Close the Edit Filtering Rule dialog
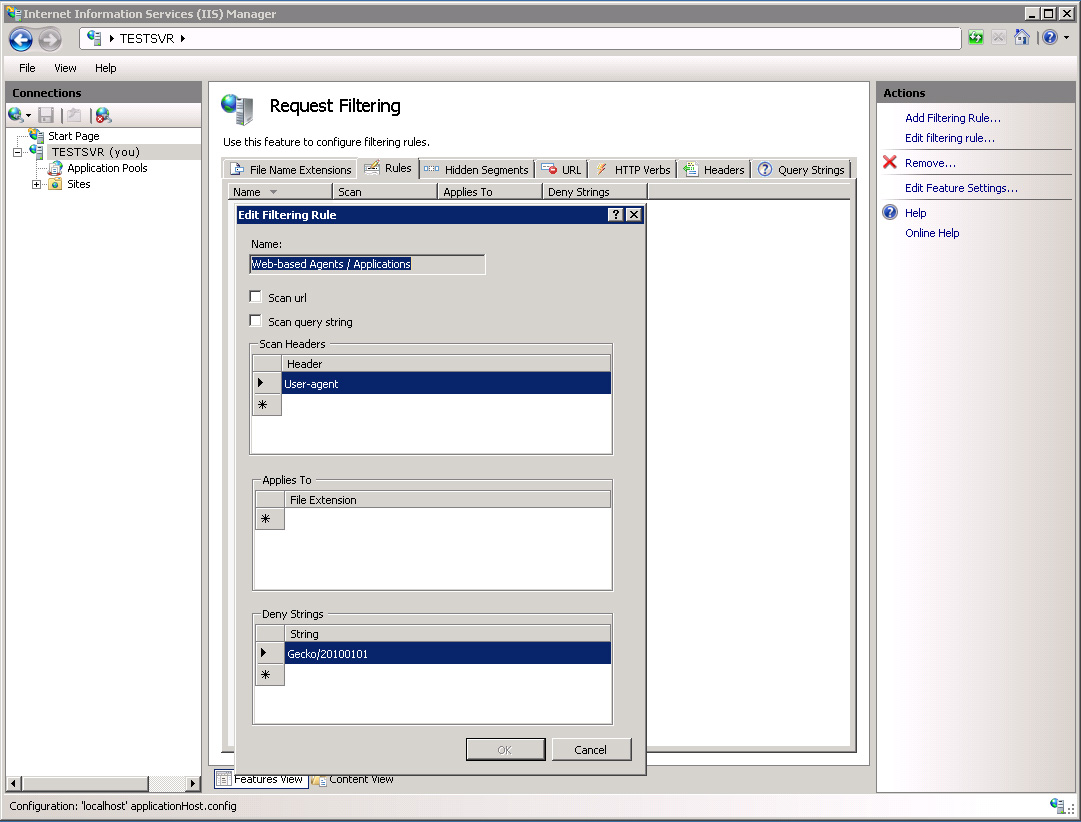This screenshot has height=822, width=1081. [634, 215]
